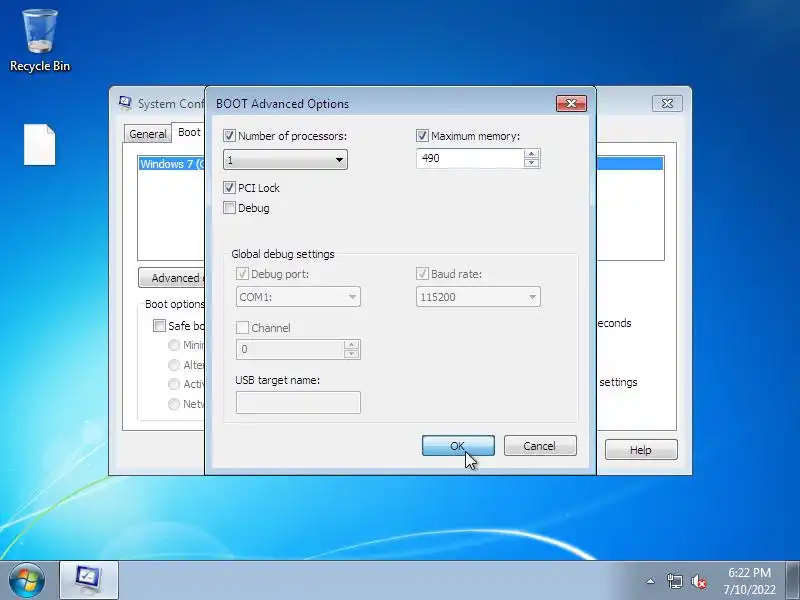Click the Advanced options button

[x=171, y=278]
